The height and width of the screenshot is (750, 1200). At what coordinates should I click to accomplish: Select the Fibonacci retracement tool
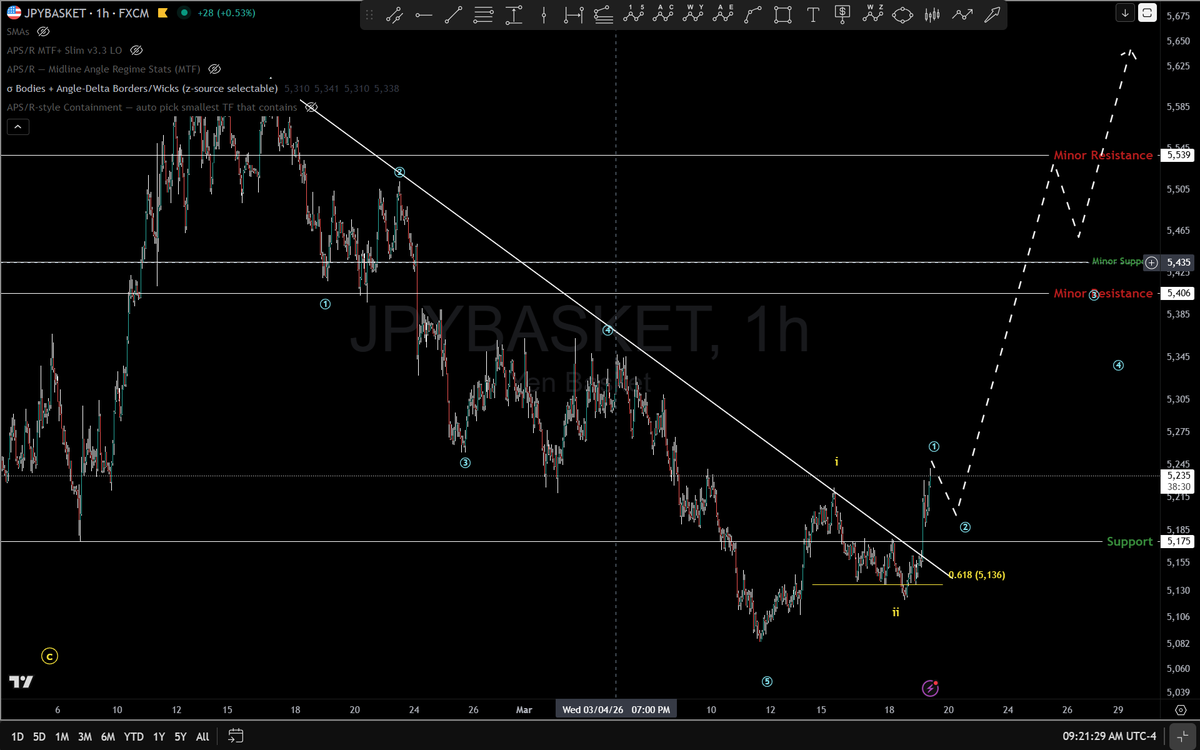484,15
